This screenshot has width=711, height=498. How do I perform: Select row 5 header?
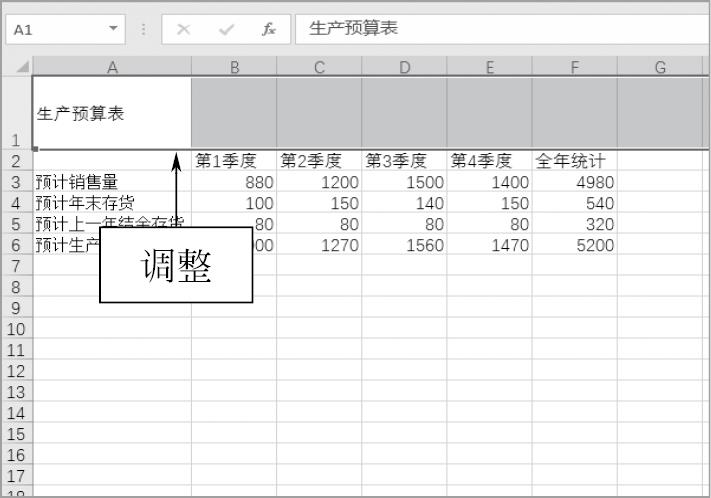17,224
